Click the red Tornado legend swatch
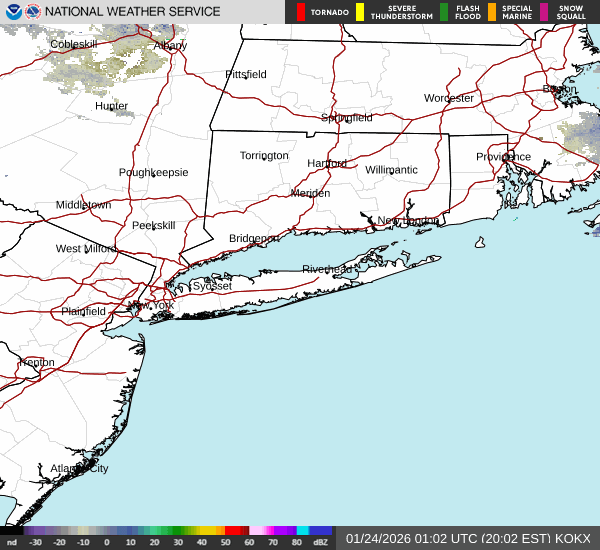This screenshot has height=550, width=600. tap(301, 12)
